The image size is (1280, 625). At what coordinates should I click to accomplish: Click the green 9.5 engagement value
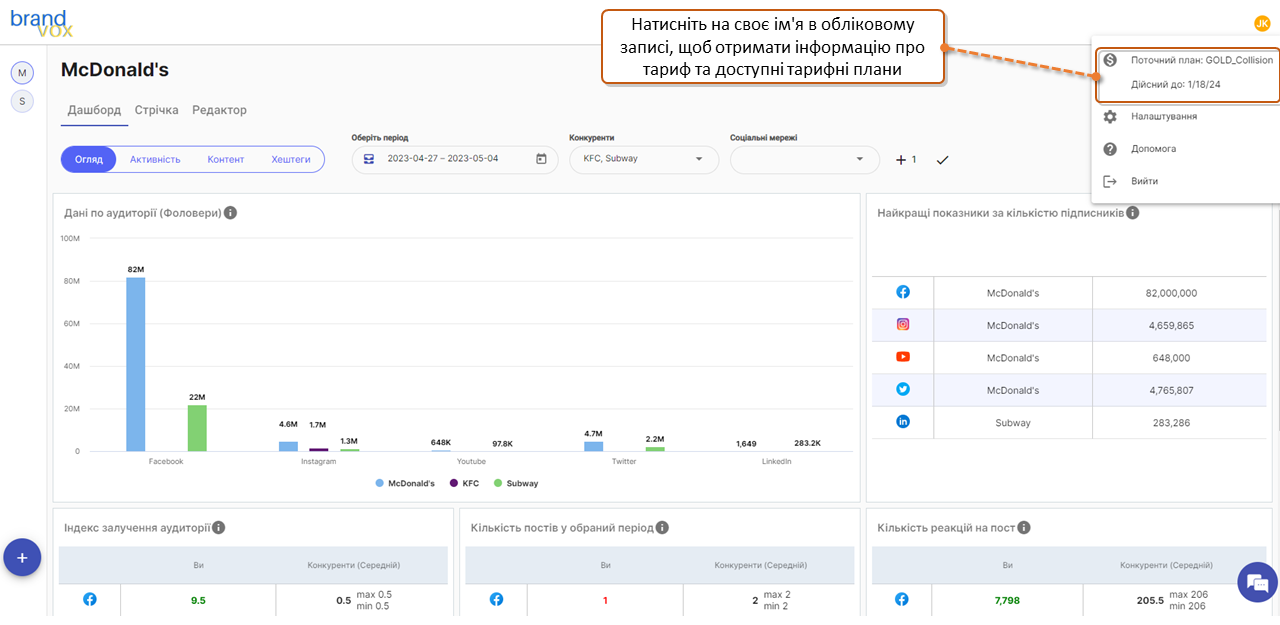(198, 600)
